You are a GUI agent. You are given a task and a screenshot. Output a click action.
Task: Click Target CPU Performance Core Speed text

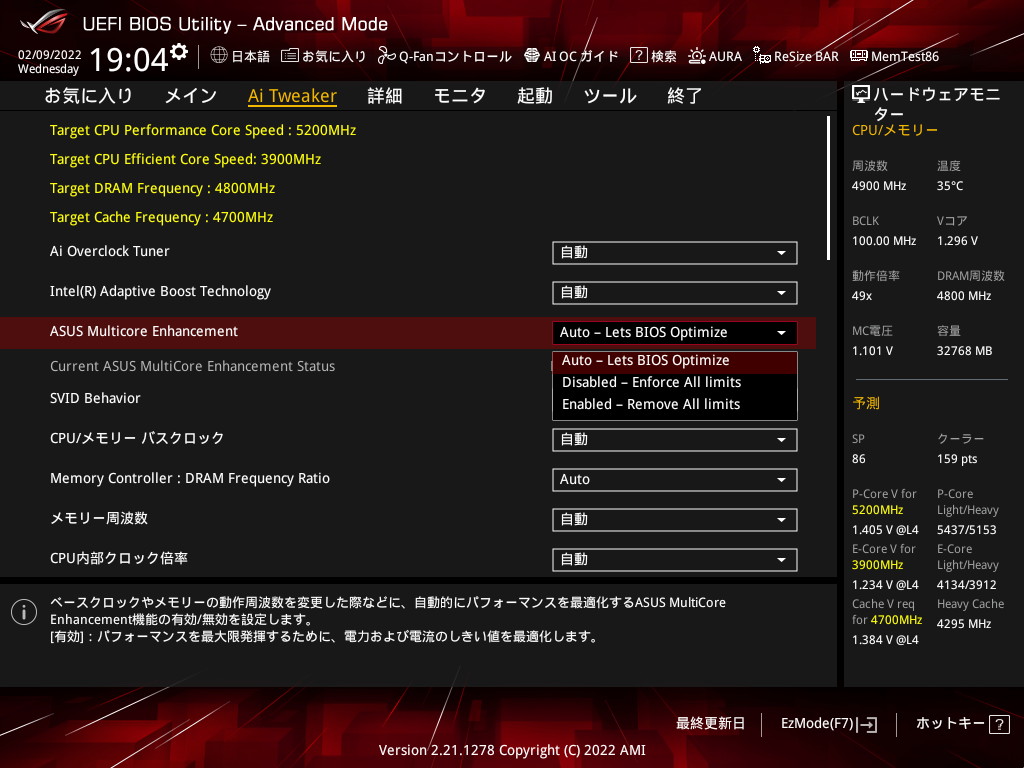pos(203,130)
